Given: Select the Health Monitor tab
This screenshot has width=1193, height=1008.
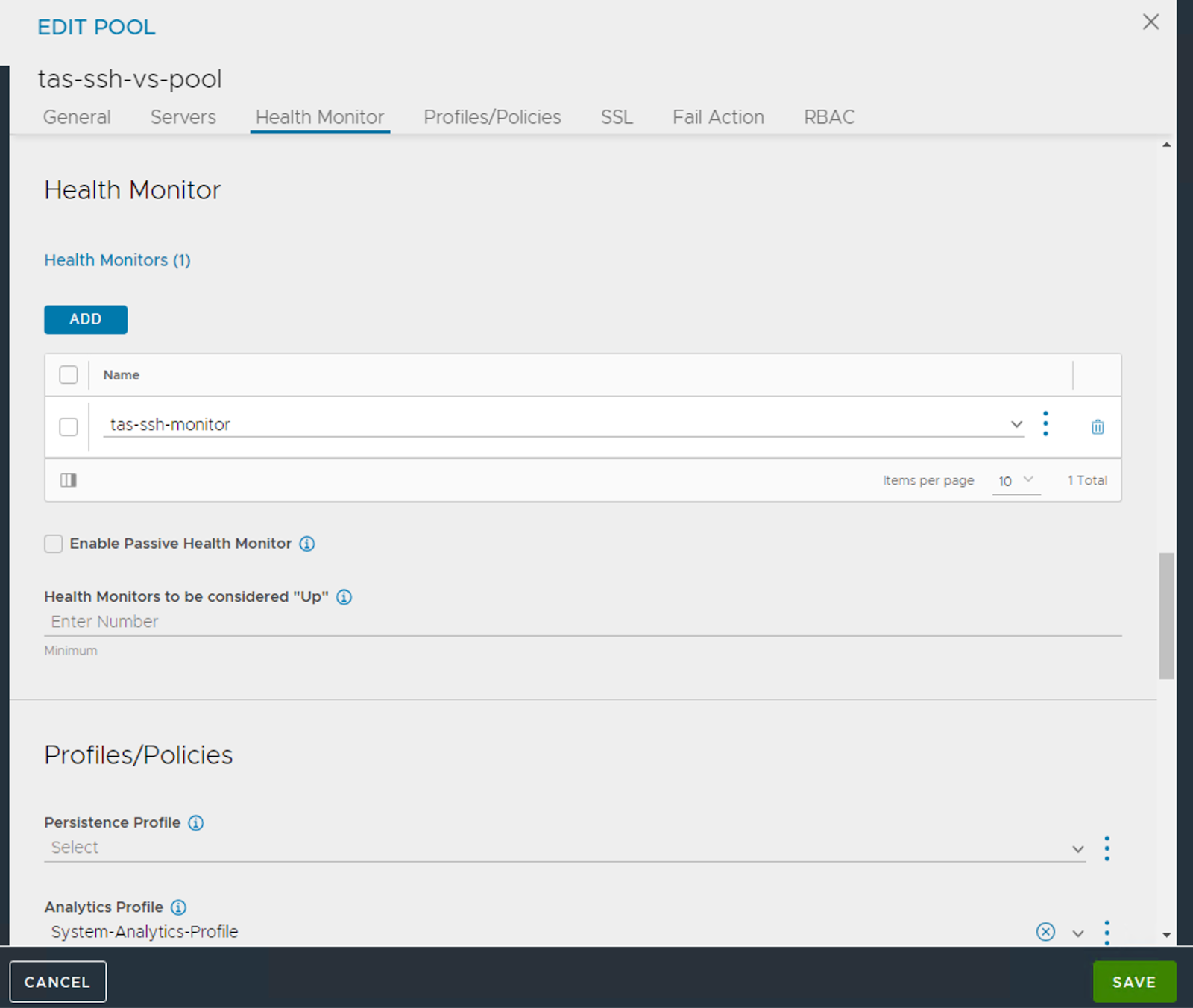Looking at the screenshot, I should (x=320, y=117).
